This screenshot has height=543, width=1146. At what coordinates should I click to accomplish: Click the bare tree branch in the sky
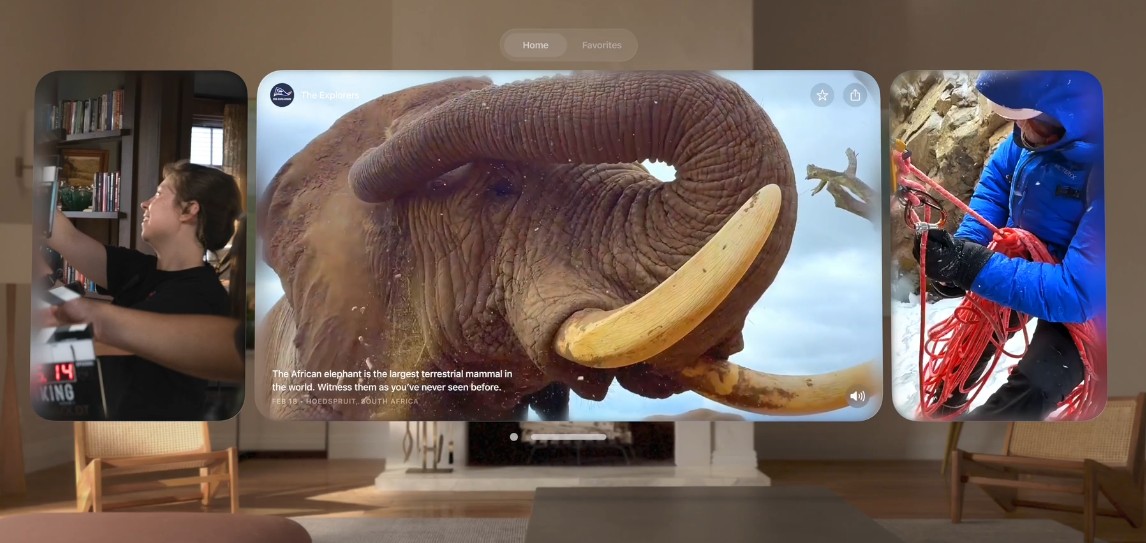pos(840,185)
